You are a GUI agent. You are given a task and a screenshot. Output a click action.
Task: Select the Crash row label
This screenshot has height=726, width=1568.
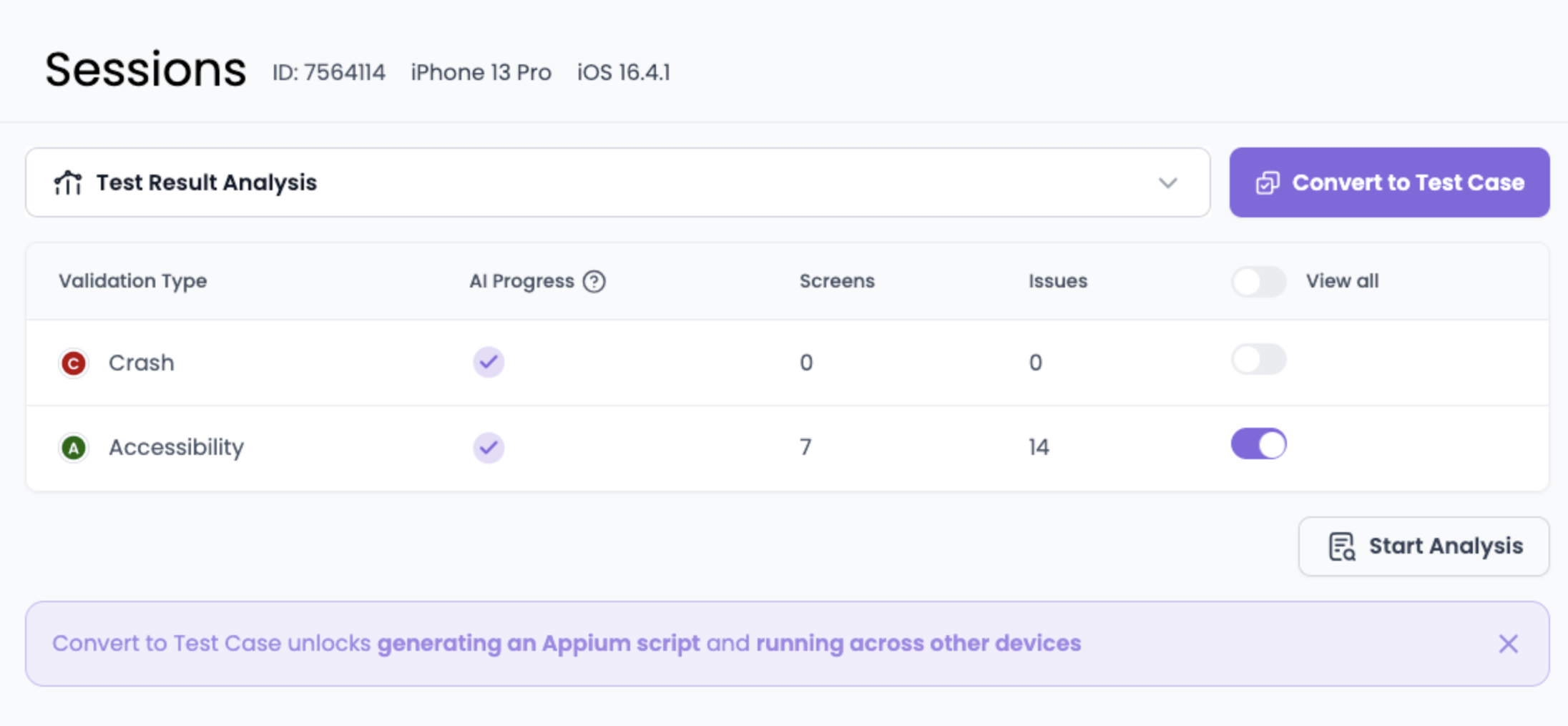(141, 363)
